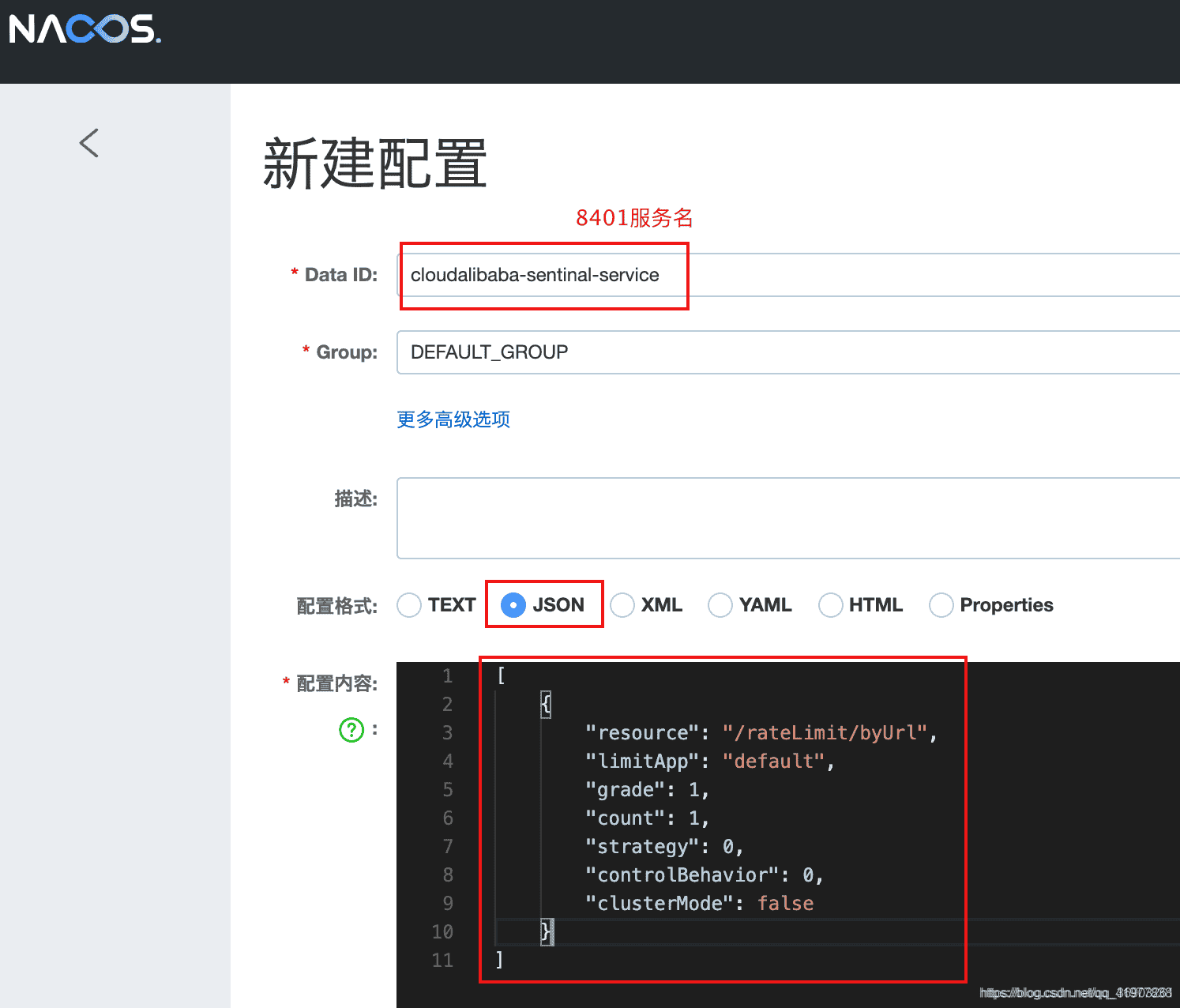Select the TEXT configuration format

pos(408,604)
